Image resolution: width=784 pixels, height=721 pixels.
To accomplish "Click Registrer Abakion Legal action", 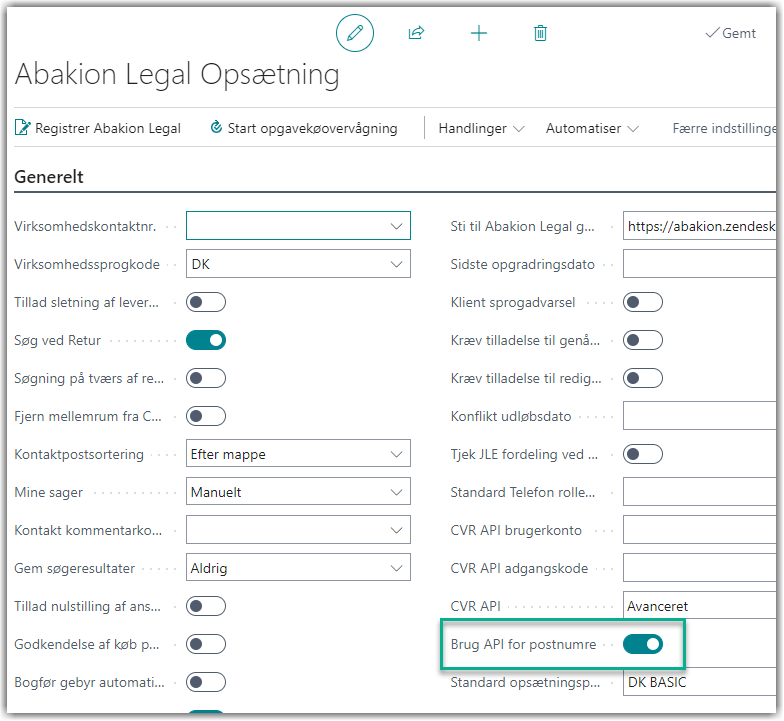I will click(98, 128).
